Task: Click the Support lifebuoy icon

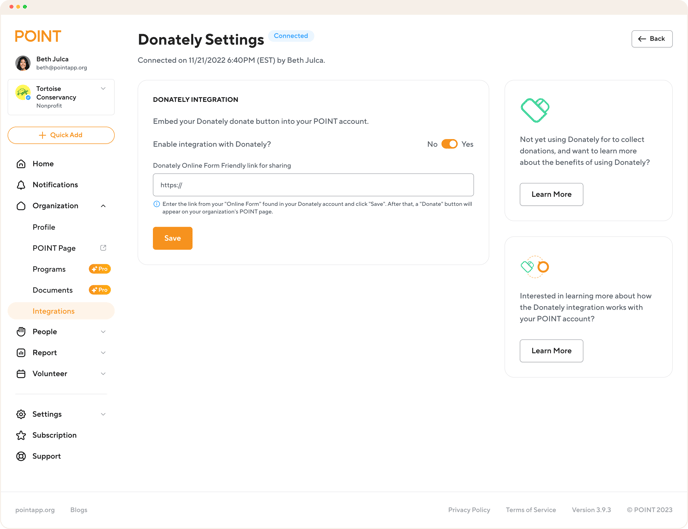Action: click(x=21, y=456)
